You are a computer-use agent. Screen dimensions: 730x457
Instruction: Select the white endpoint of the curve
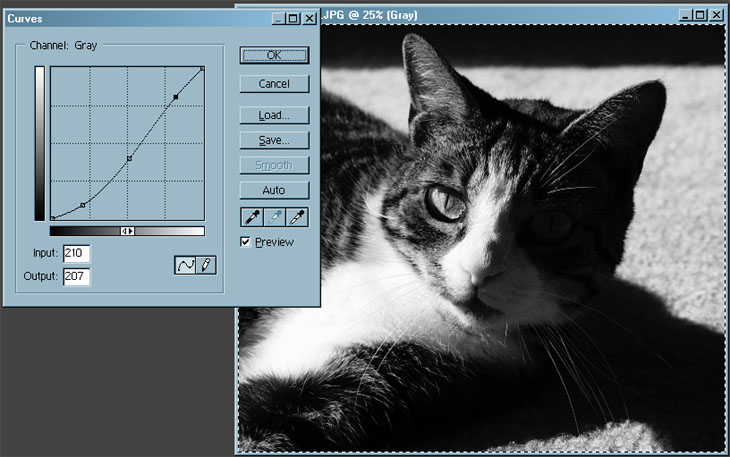202,68
